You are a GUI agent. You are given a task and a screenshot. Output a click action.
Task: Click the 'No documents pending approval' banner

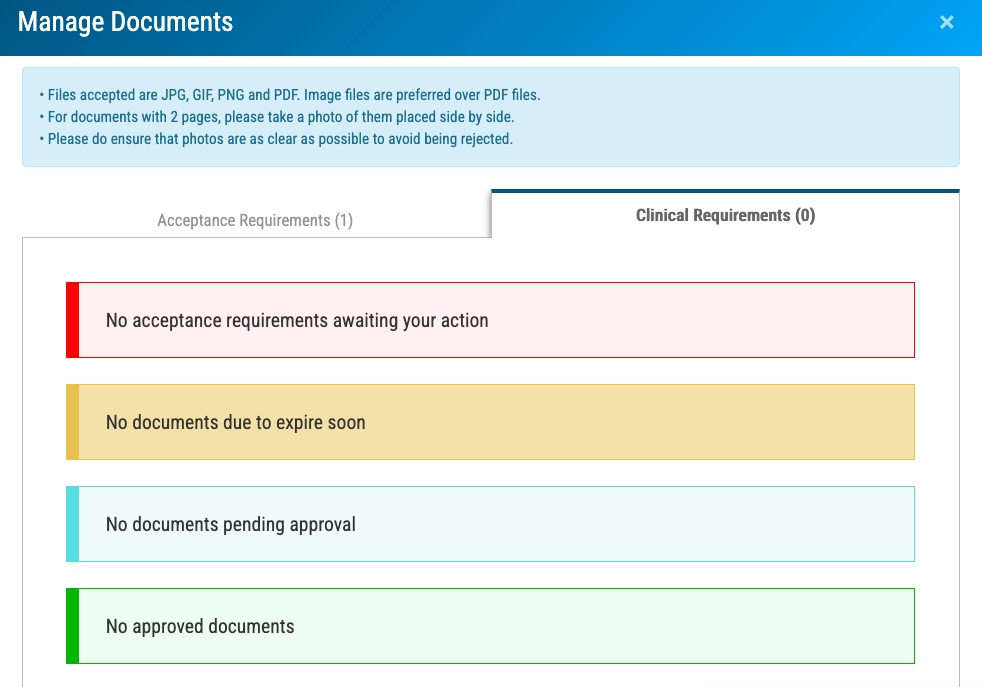490,523
